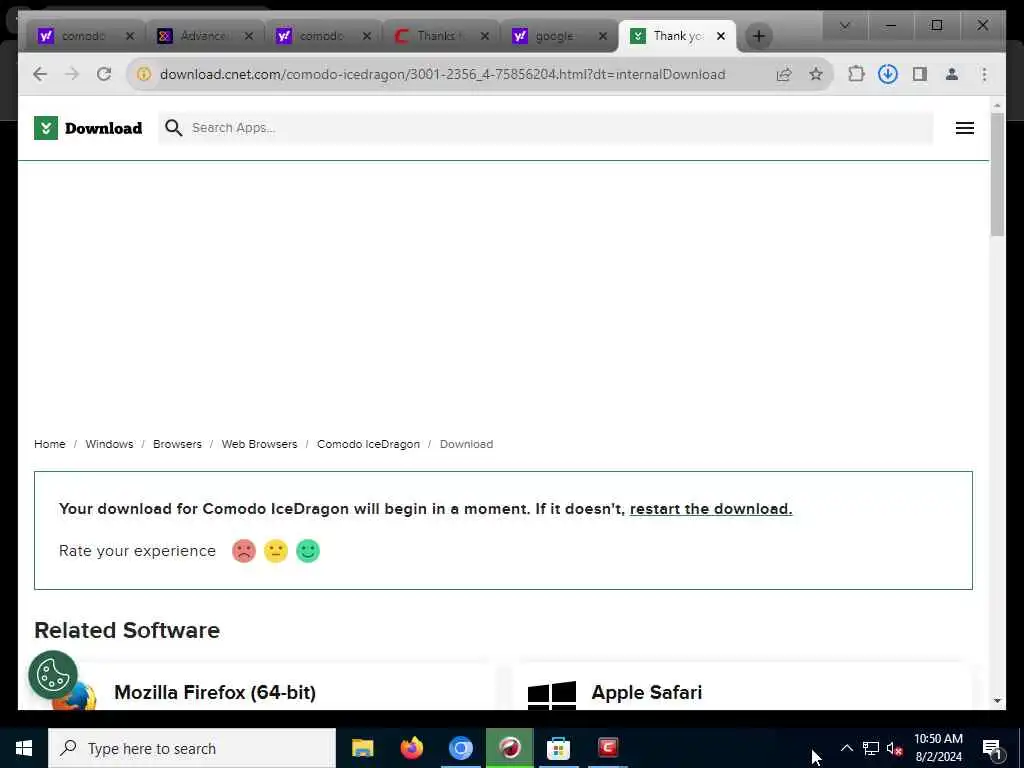The height and width of the screenshot is (768, 1024).
Task: Open a new tab
Action: point(758,36)
